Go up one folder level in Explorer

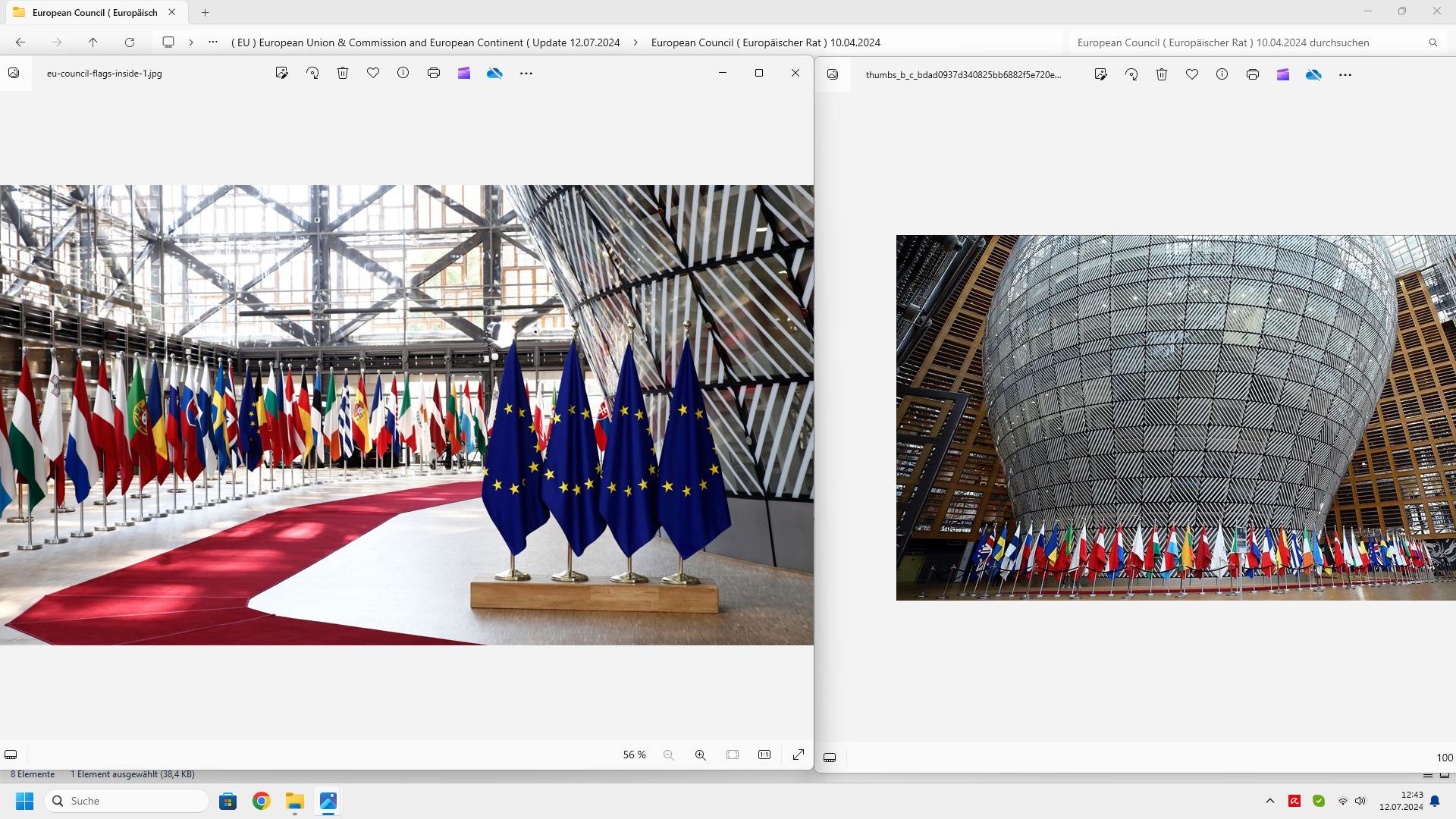click(x=93, y=42)
